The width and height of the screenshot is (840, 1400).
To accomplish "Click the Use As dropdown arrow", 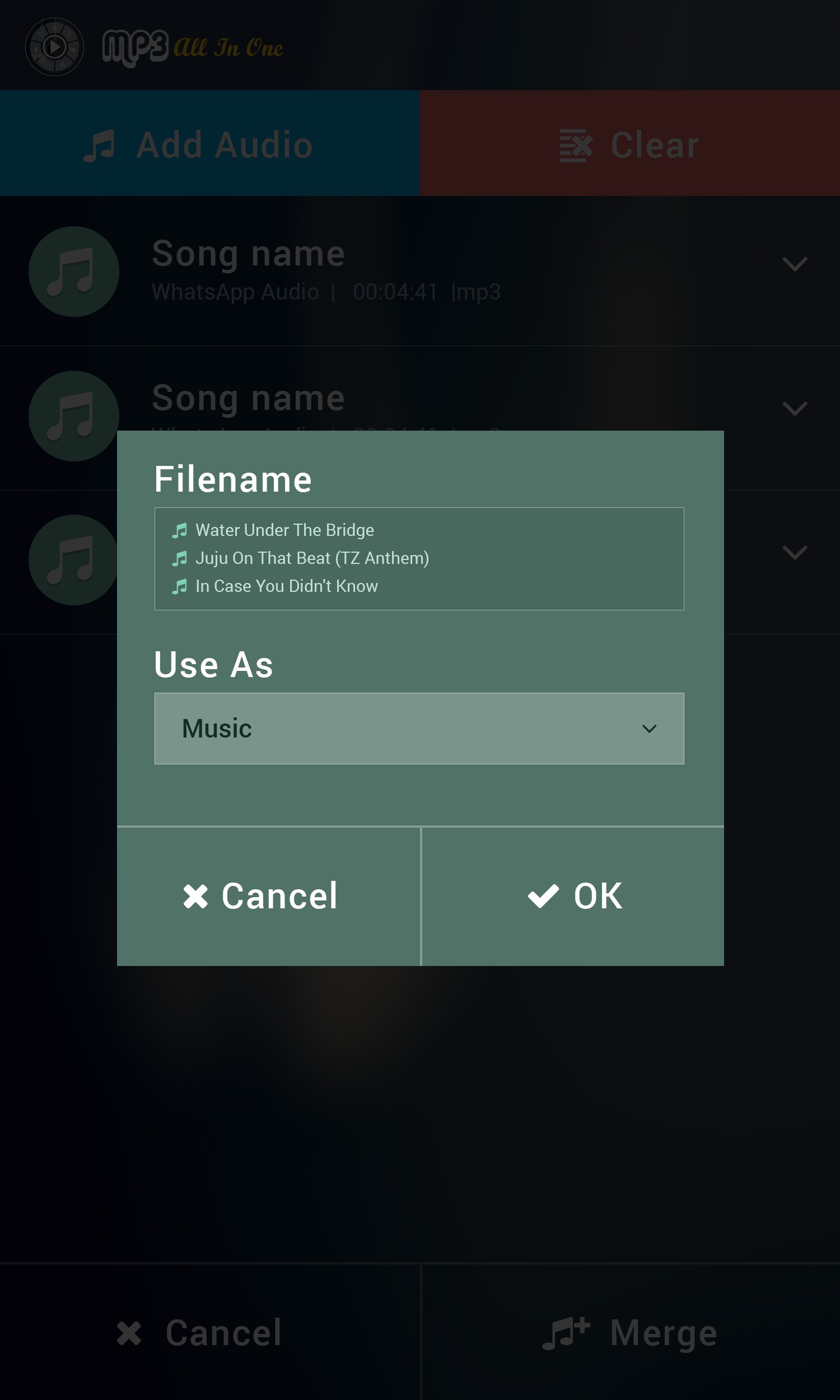I will (649, 729).
